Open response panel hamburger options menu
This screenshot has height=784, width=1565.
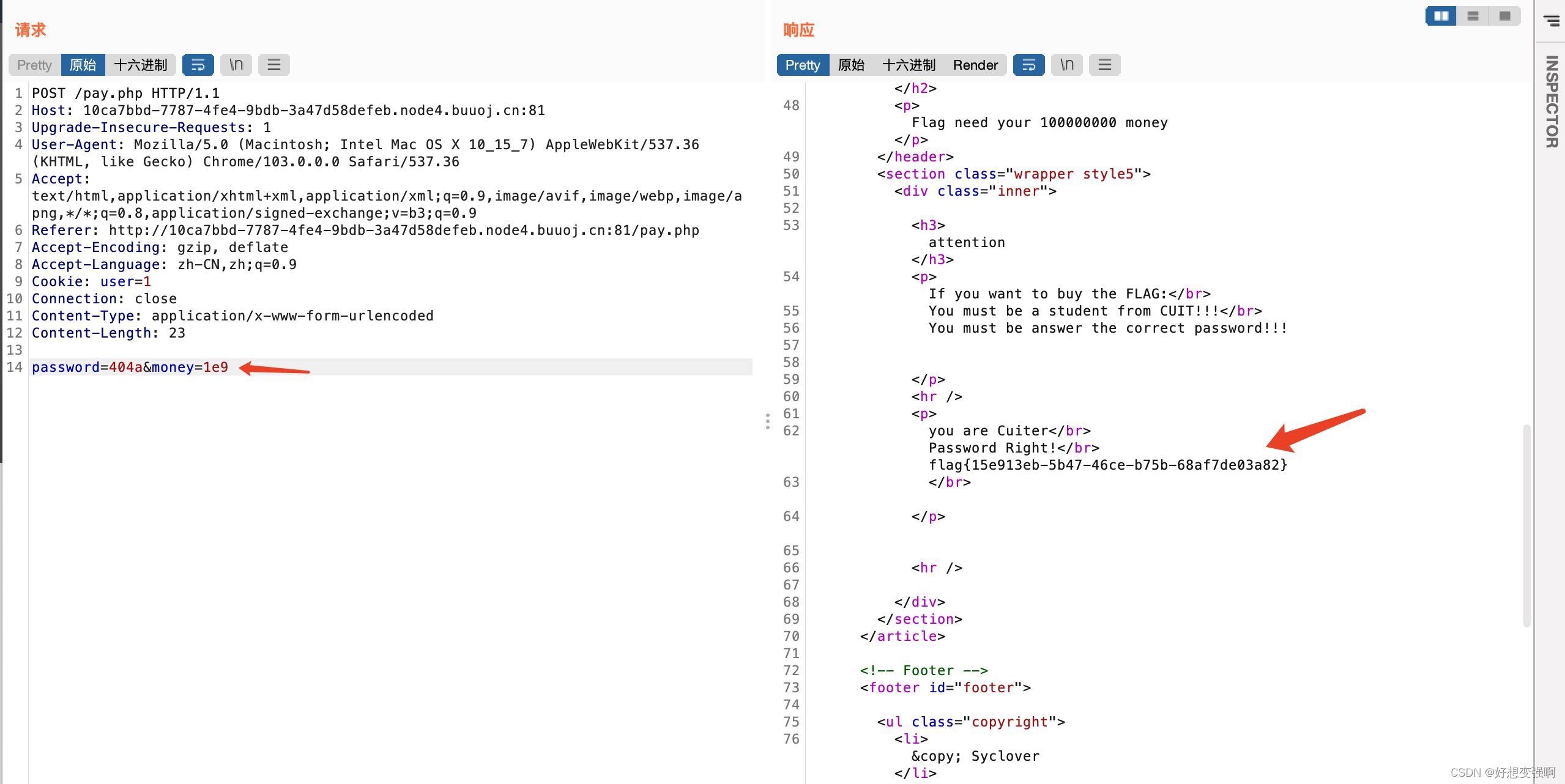1105,65
